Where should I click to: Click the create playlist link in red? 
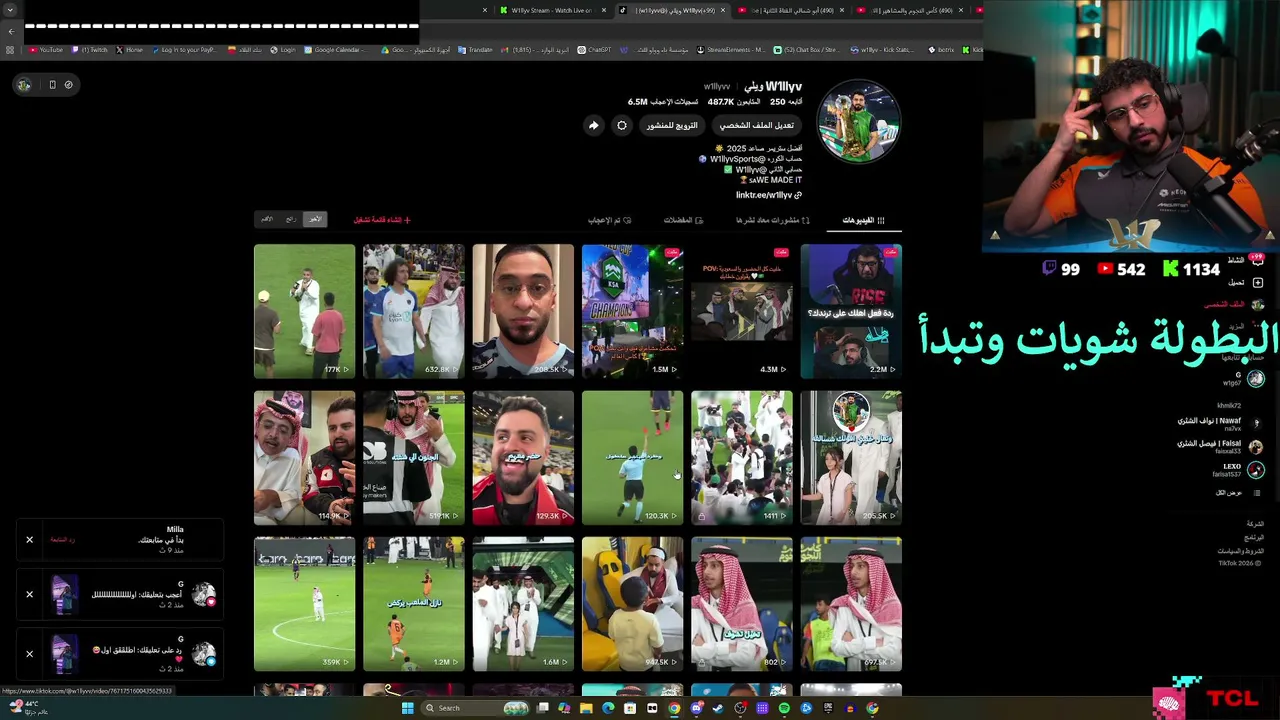pos(381,220)
